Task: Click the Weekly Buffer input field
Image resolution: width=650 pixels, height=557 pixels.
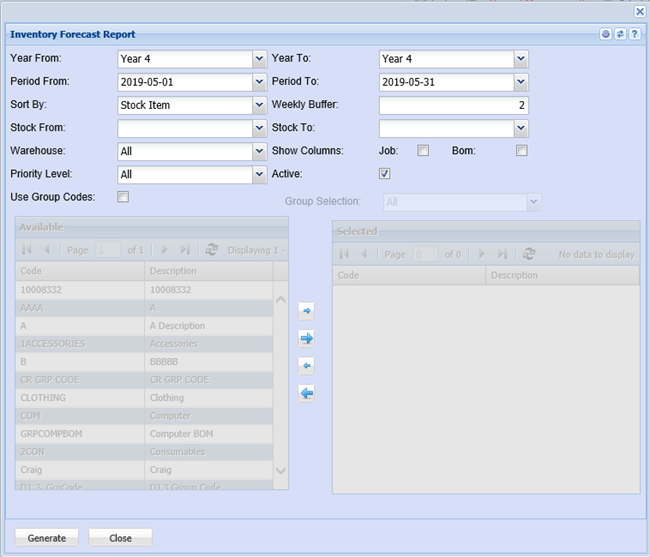Action: tap(453, 105)
